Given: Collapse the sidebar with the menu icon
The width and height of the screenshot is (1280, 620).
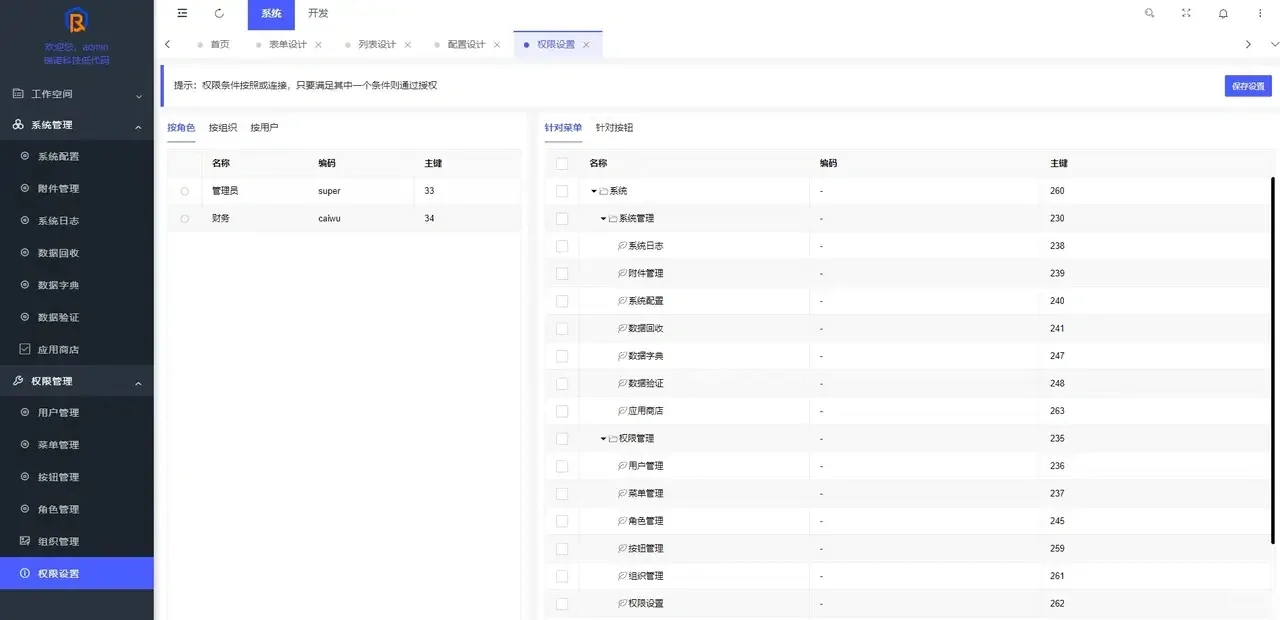Looking at the screenshot, I should (x=181, y=13).
